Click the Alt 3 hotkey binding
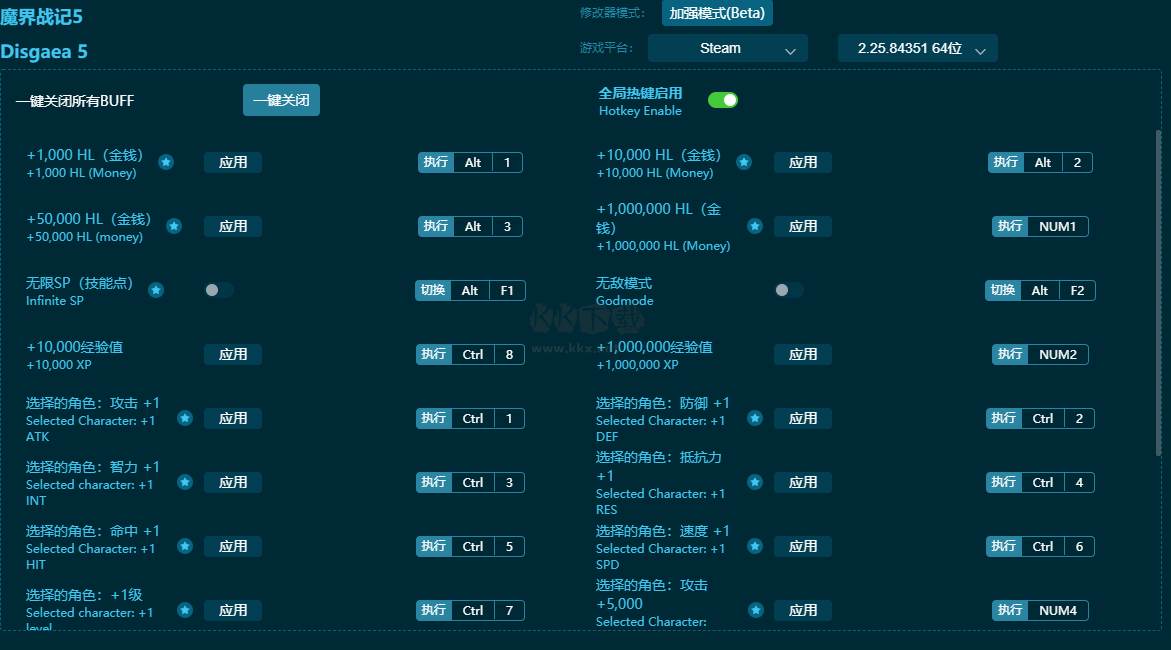The height and width of the screenshot is (650, 1171). [x=470, y=226]
